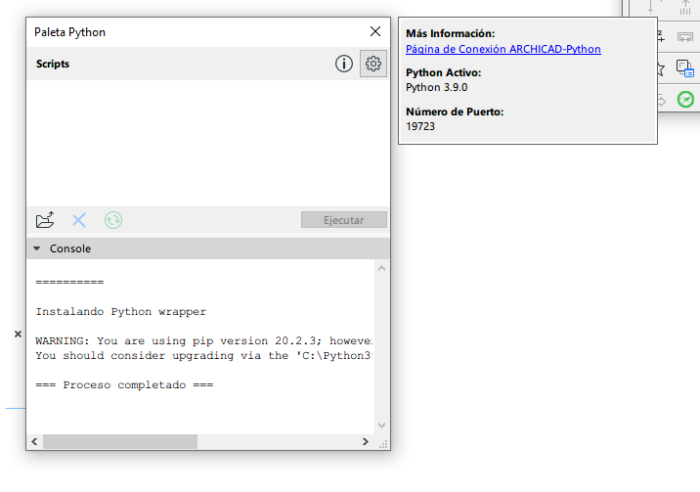The image size is (700, 492).
Task: Click the small x left of console
Action: click(18, 334)
